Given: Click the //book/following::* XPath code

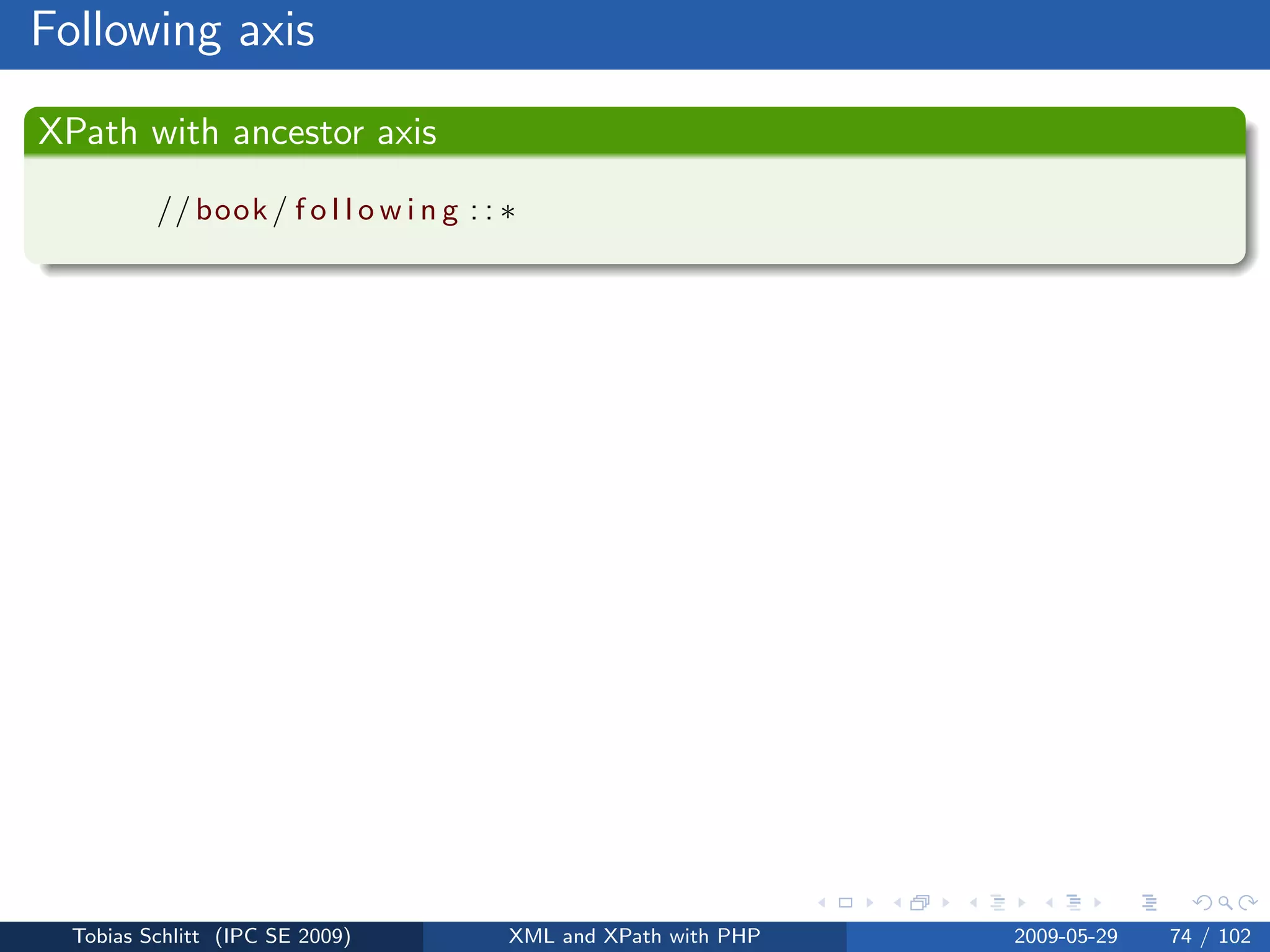Looking at the screenshot, I should (x=337, y=211).
